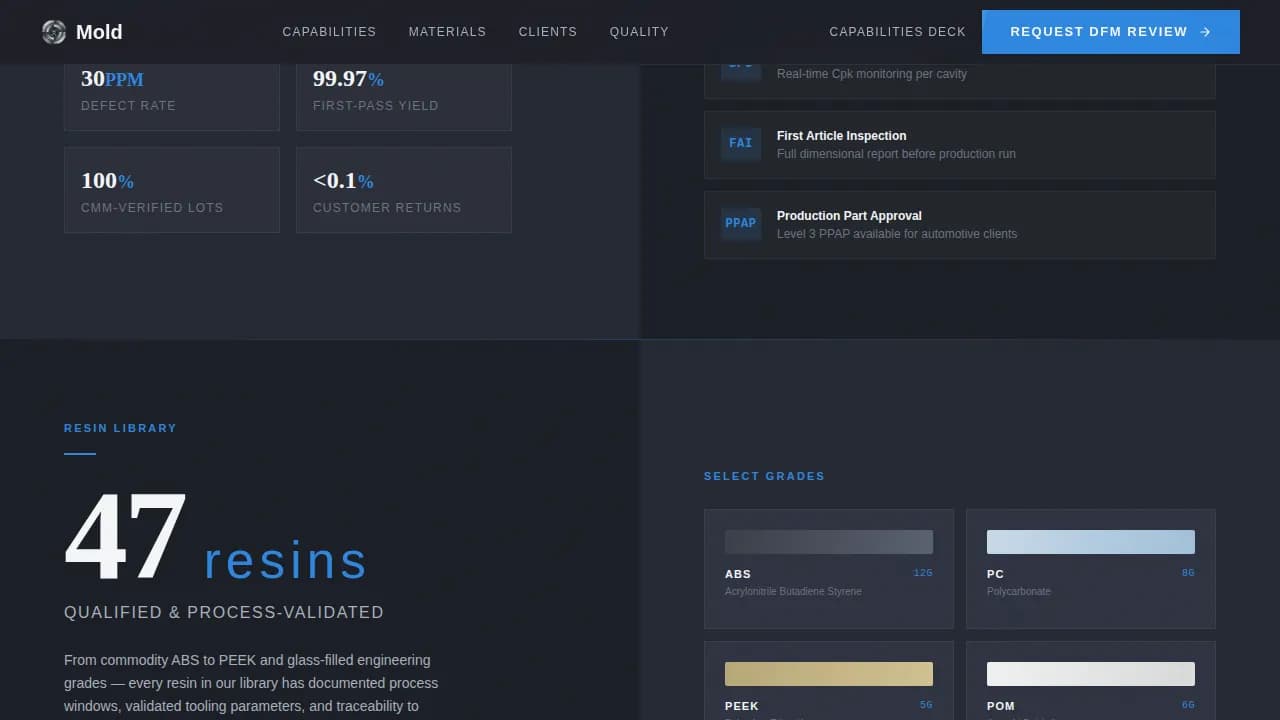Click the Mold globe logo icon
The image size is (1280, 720).
click(53, 31)
